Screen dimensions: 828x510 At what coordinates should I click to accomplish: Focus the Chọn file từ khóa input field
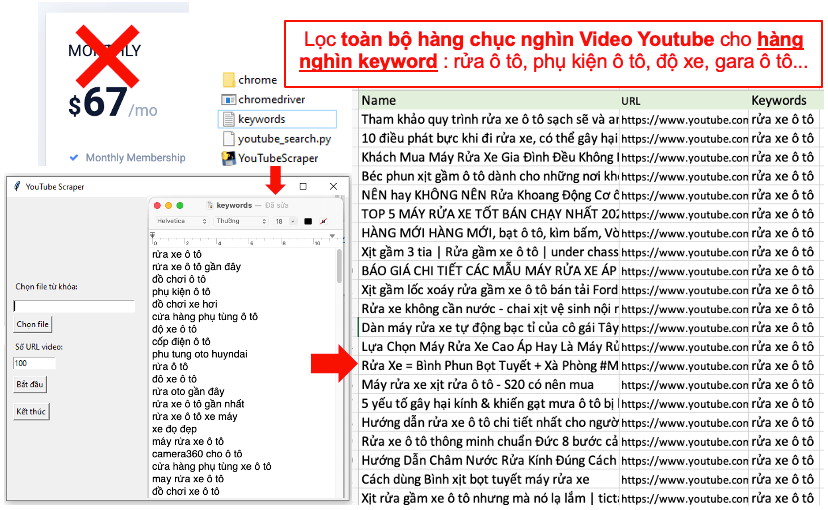74,306
